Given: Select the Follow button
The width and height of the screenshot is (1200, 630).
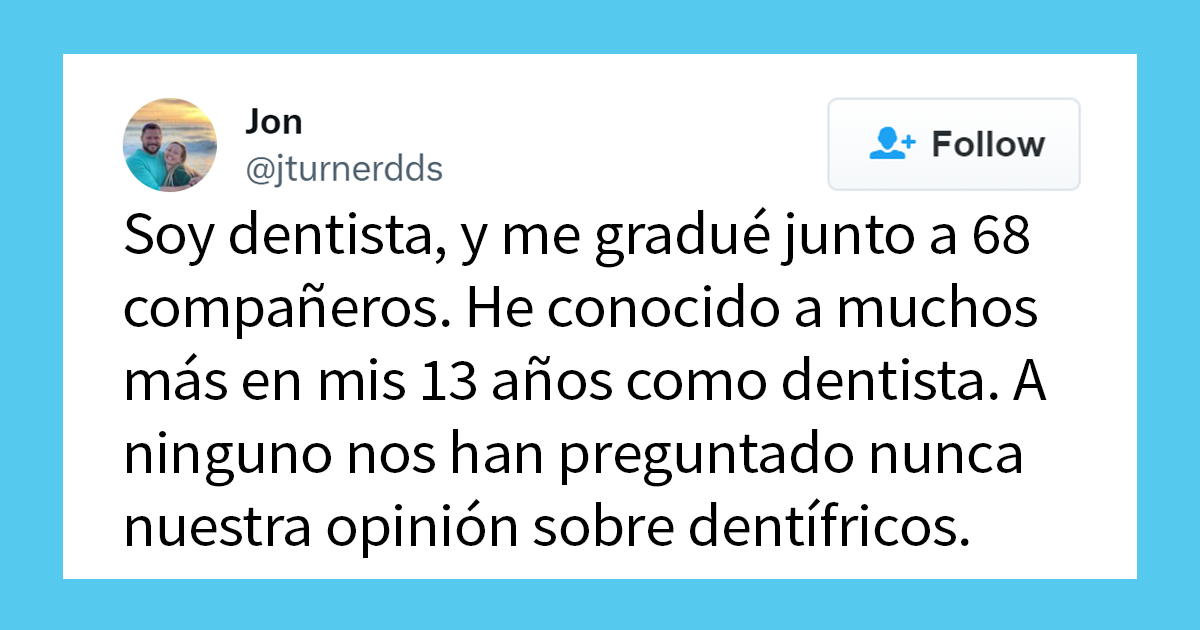Looking at the screenshot, I should 953,144.
